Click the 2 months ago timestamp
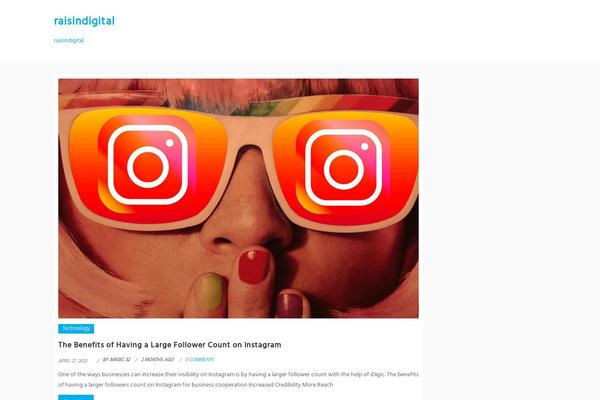 click(x=157, y=359)
